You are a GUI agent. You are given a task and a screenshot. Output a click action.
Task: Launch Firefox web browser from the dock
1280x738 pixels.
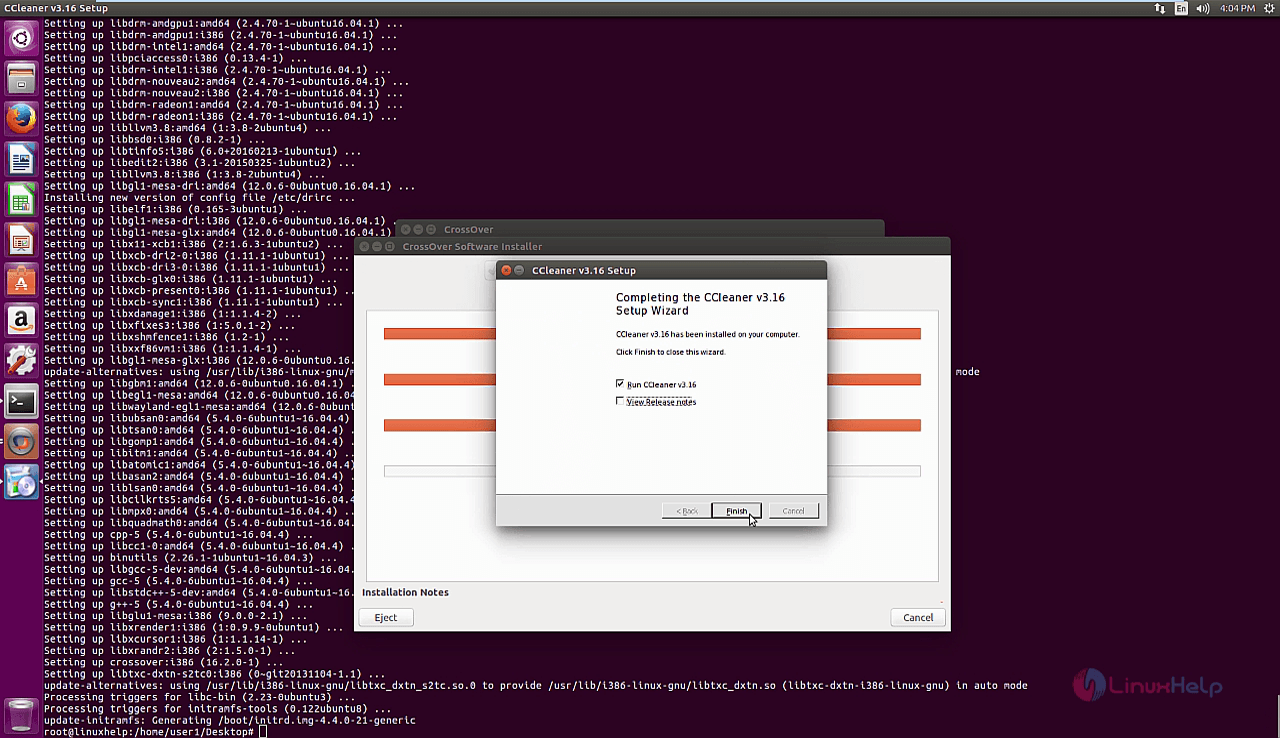22,119
